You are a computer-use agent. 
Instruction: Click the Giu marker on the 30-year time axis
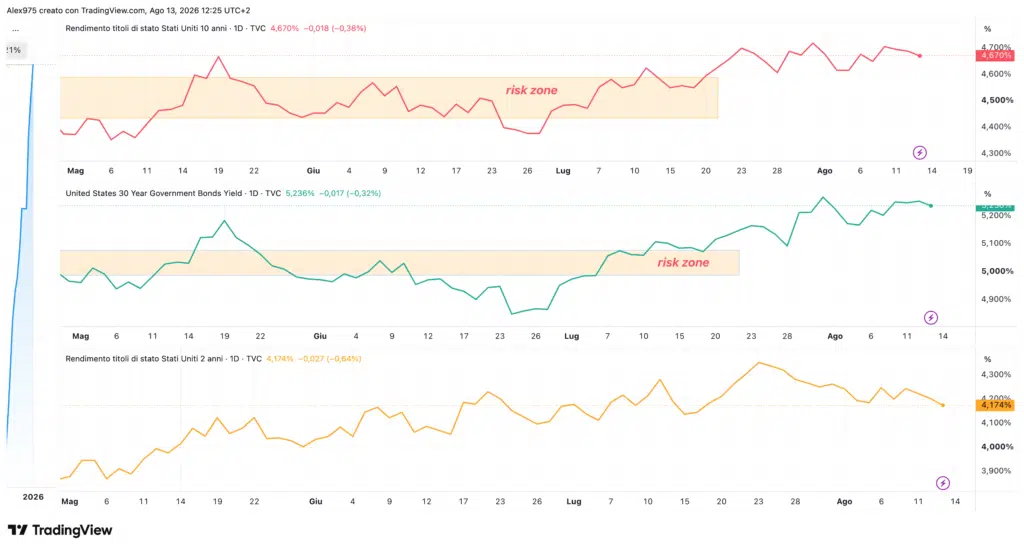tap(320, 336)
